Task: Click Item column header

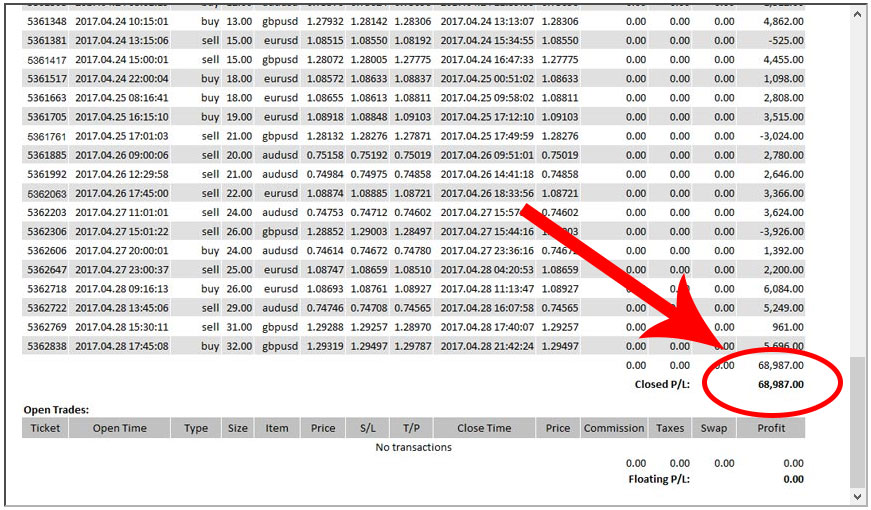Action: point(277,428)
